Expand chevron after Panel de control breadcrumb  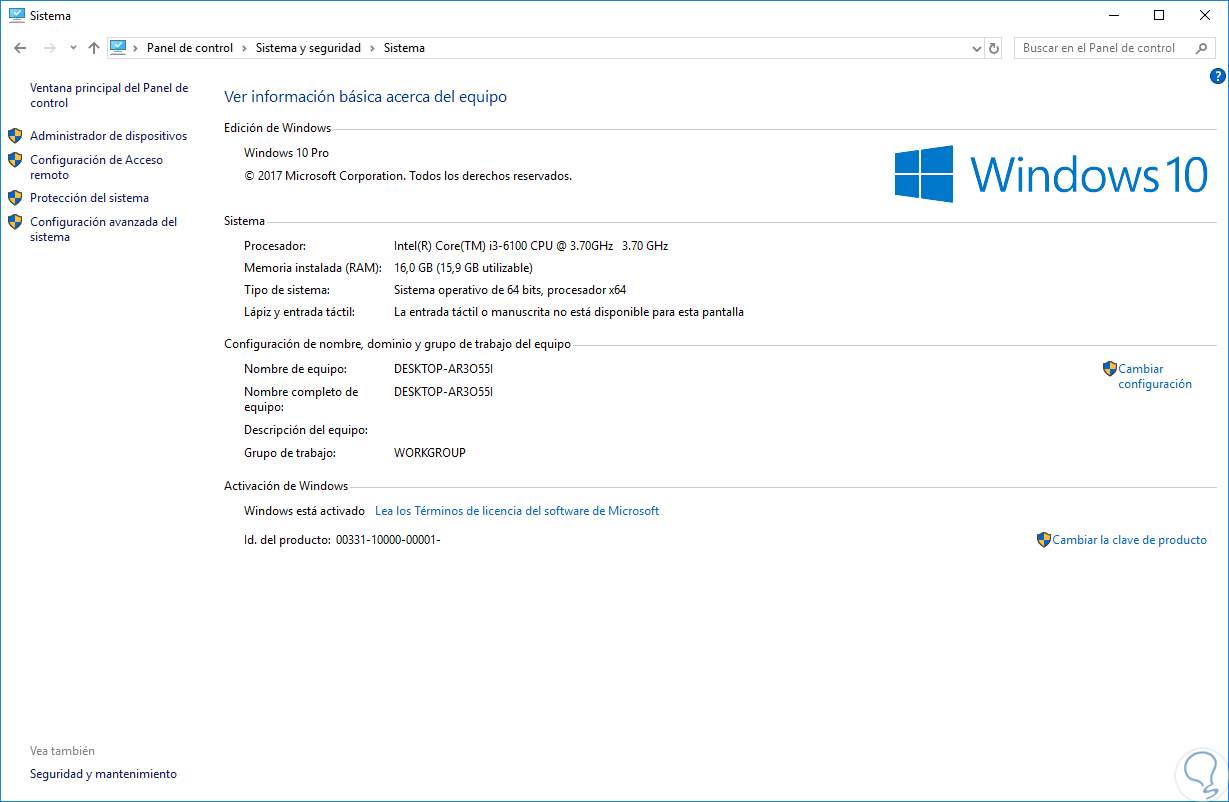(242, 48)
